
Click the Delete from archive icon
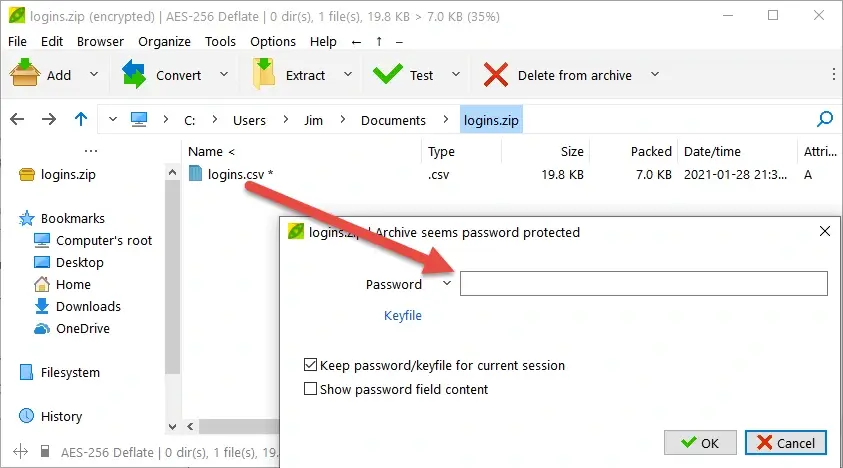(495, 75)
